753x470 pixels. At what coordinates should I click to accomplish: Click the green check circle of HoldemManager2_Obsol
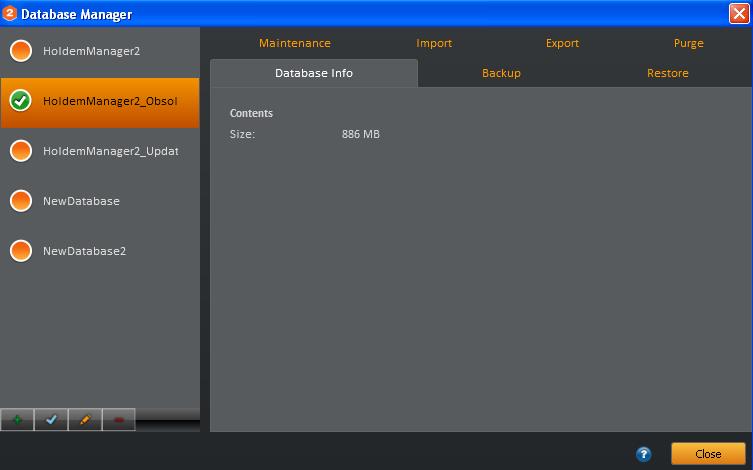click(21, 101)
